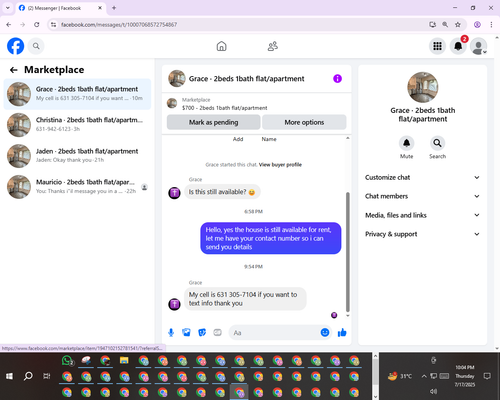
Task: Open Task View on the taskbar
Action: coord(47,376)
